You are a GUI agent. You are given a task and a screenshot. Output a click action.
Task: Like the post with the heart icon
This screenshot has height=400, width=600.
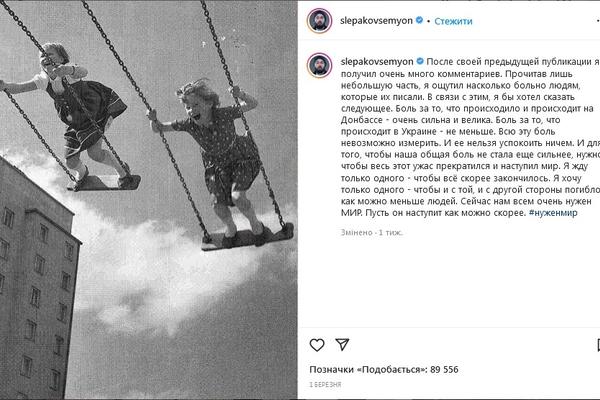317,345
